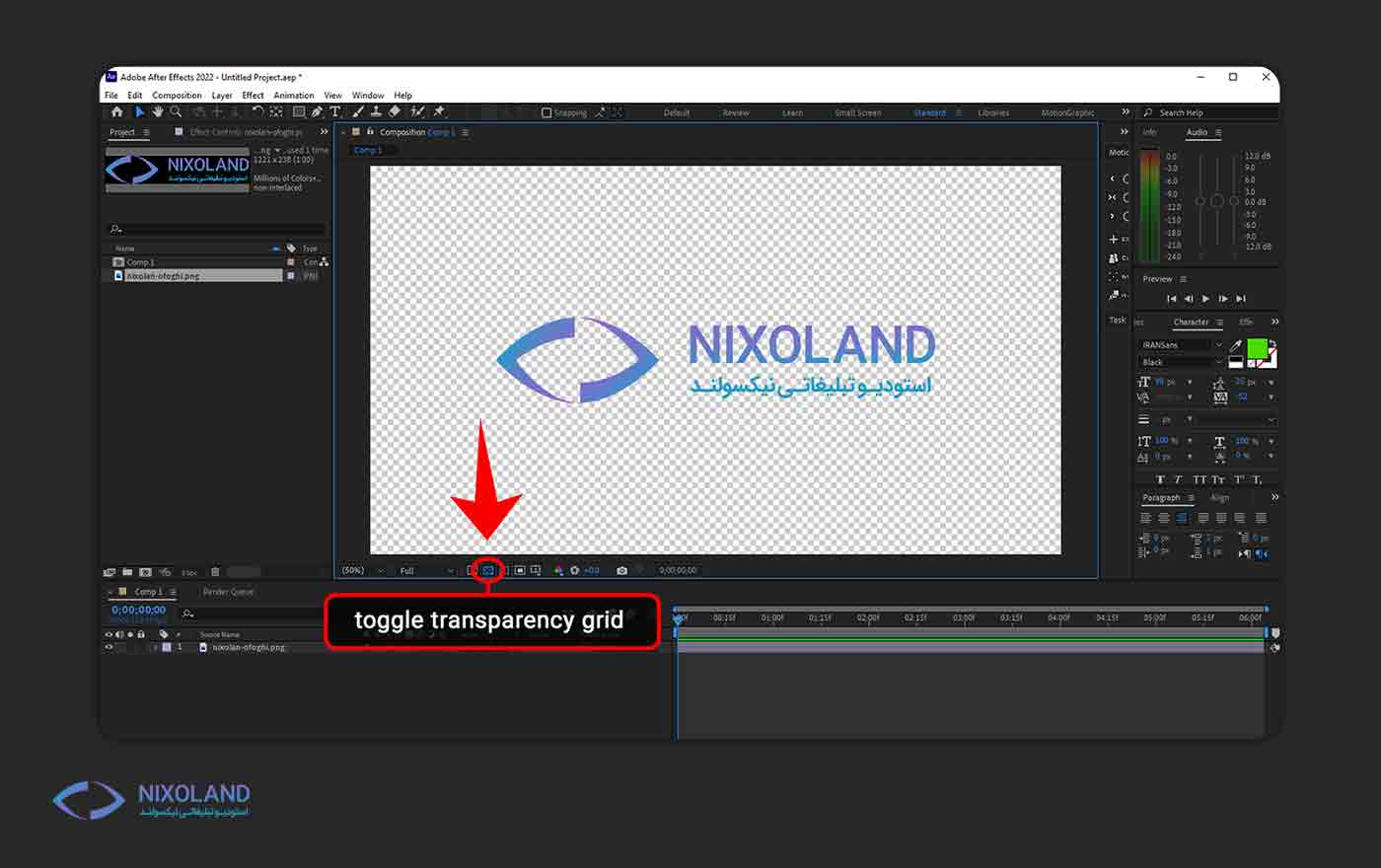Select the Roto Brush tool
Screen dimensions: 1381x868
[x=416, y=112]
